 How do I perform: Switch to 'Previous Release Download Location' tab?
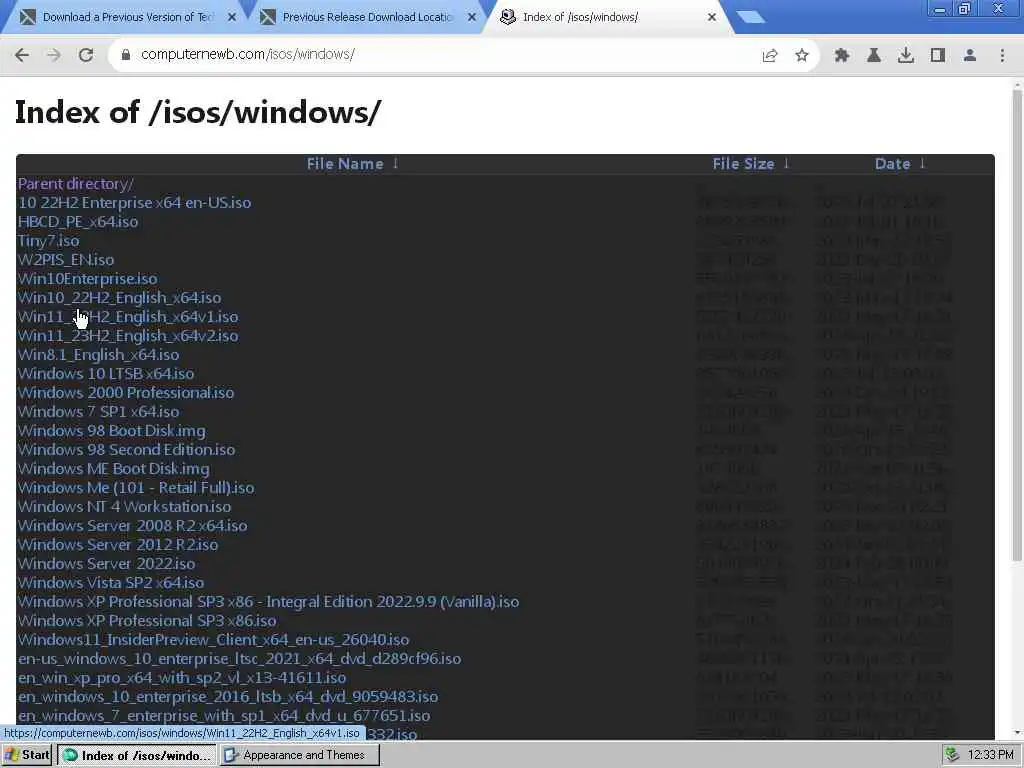366,18
